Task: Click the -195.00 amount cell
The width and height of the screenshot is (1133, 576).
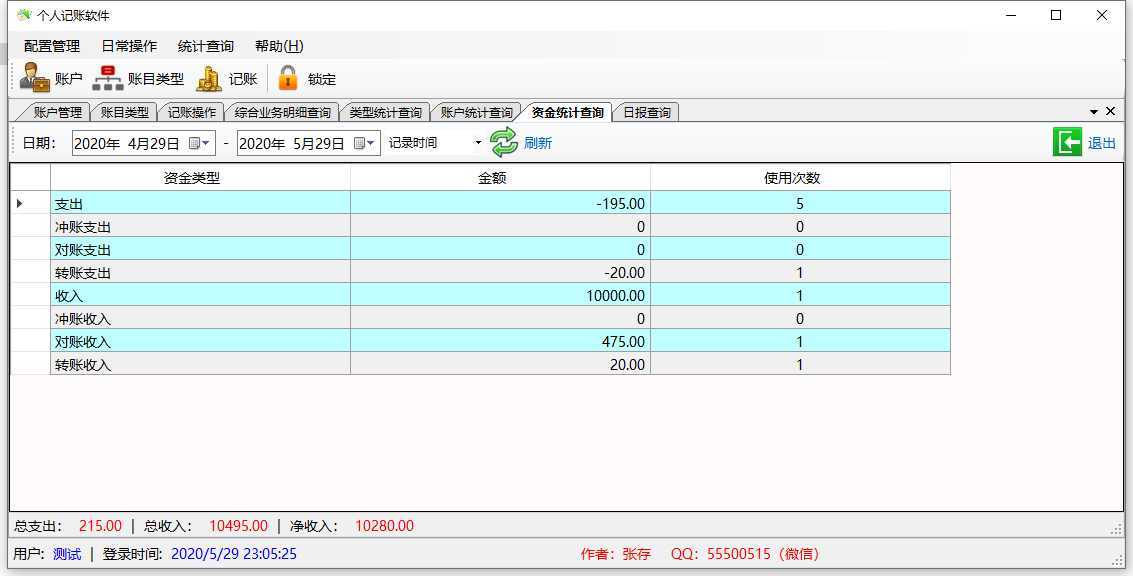Action: tap(500, 203)
